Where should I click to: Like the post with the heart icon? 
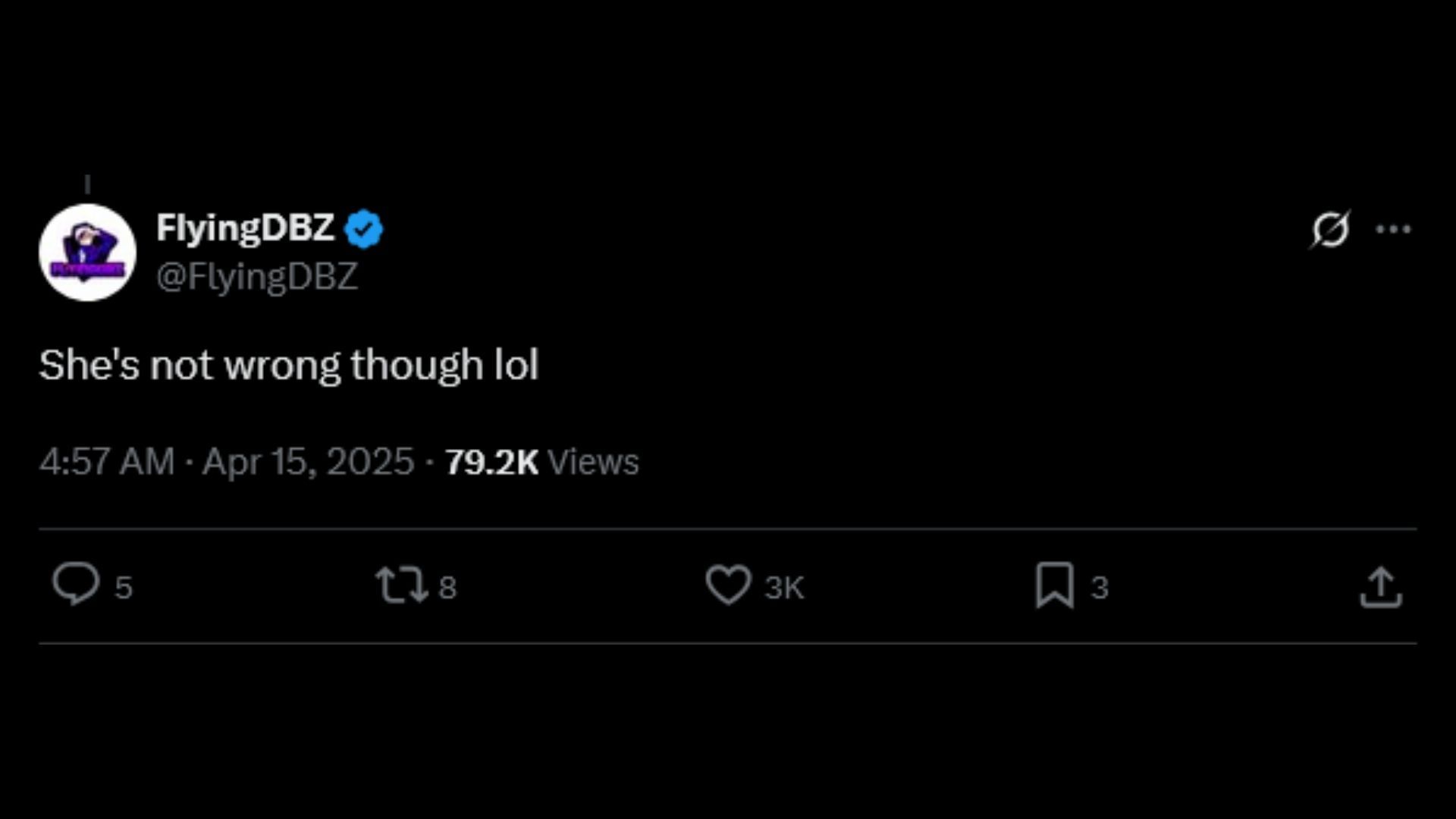pyautogui.click(x=728, y=585)
